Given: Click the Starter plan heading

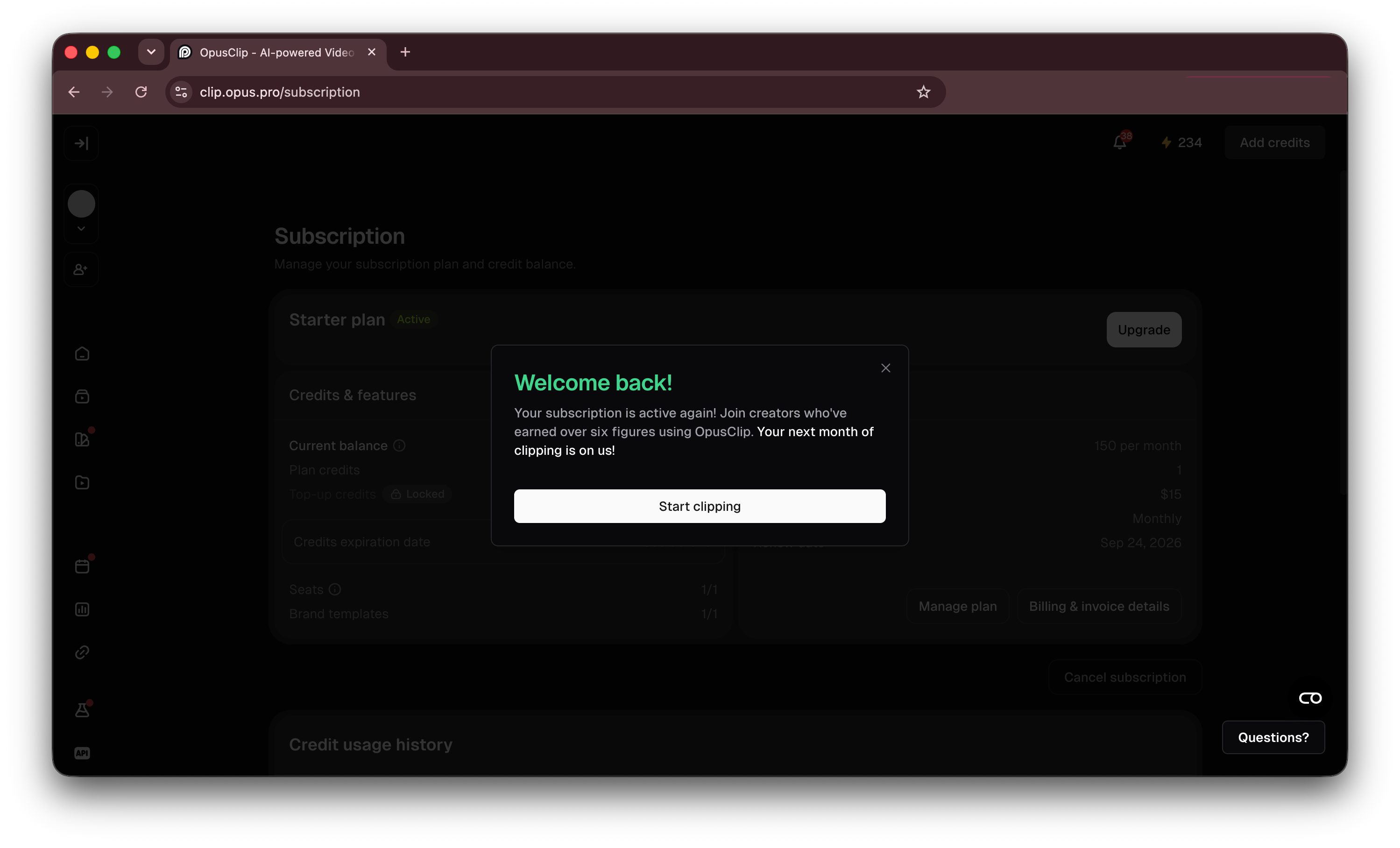Looking at the screenshot, I should click(337, 320).
